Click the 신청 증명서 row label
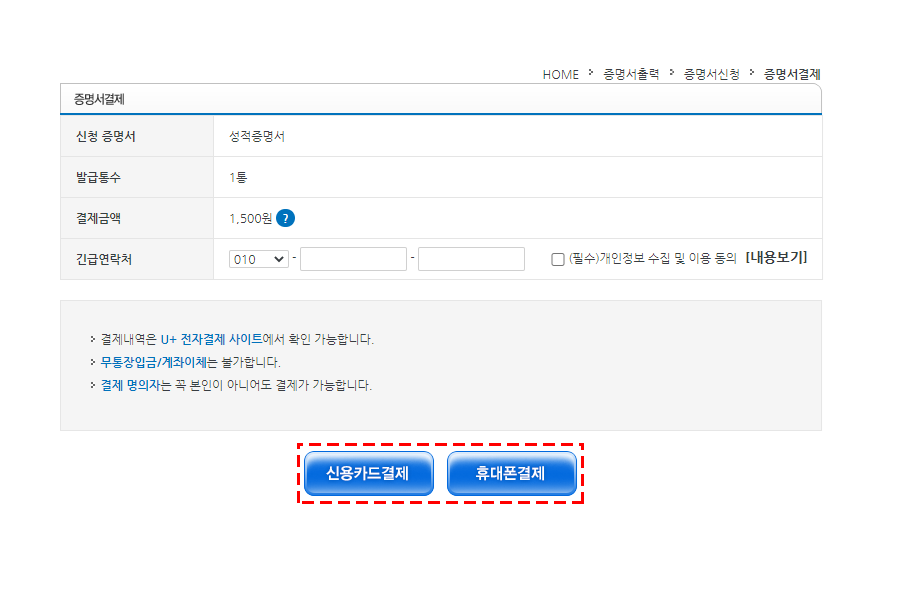 [106, 137]
